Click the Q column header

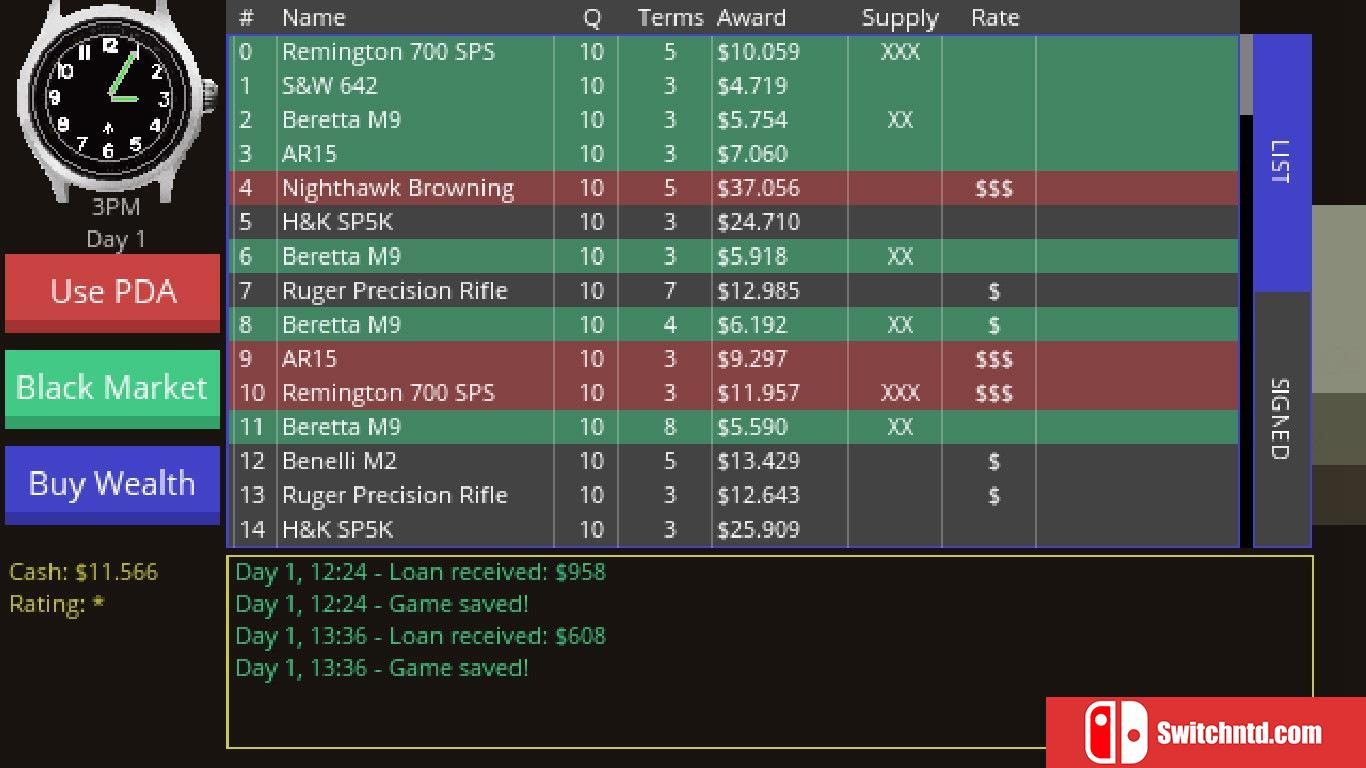click(592, 18)
